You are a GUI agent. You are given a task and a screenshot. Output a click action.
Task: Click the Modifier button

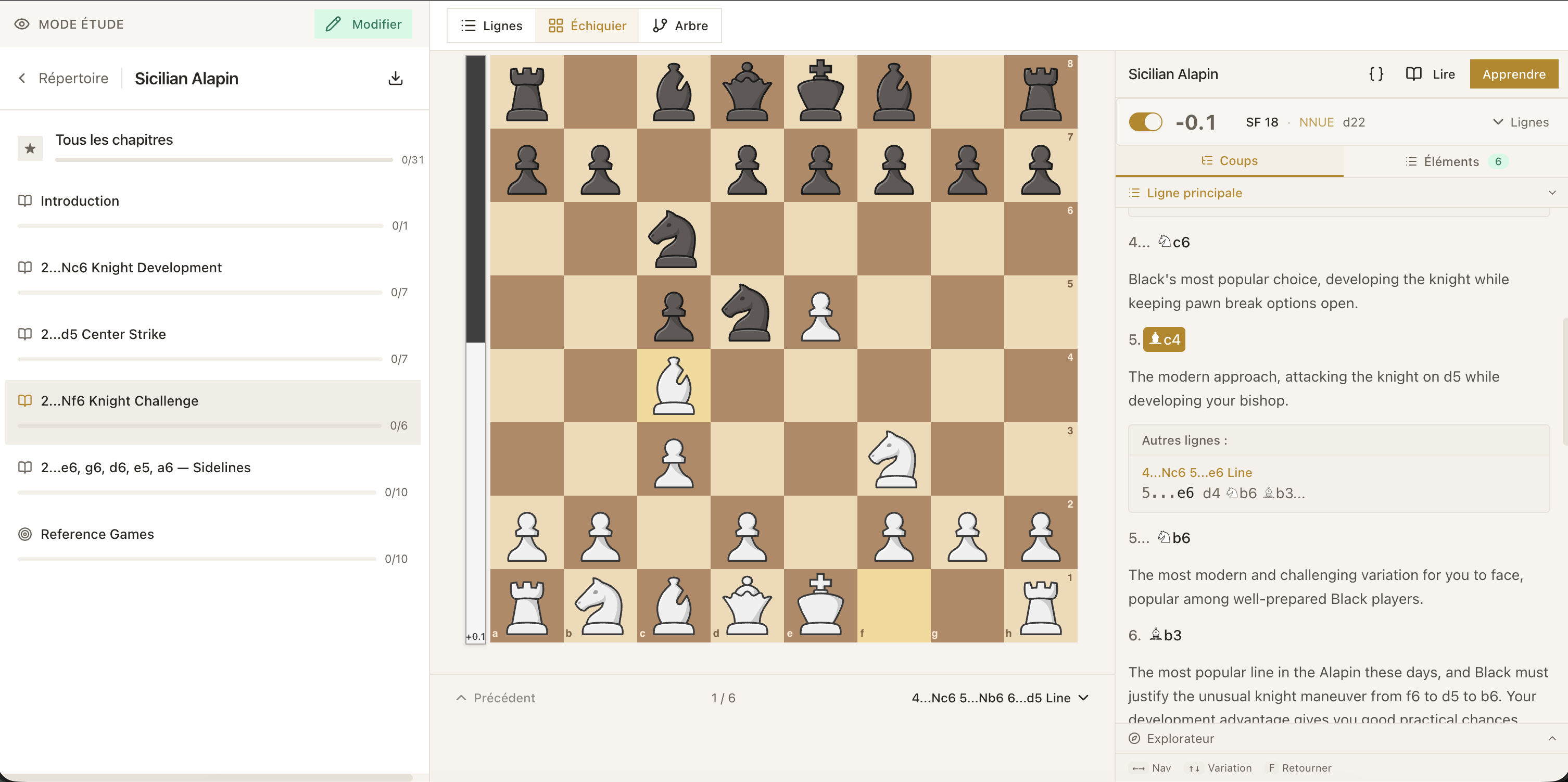[x=363, y=24]
